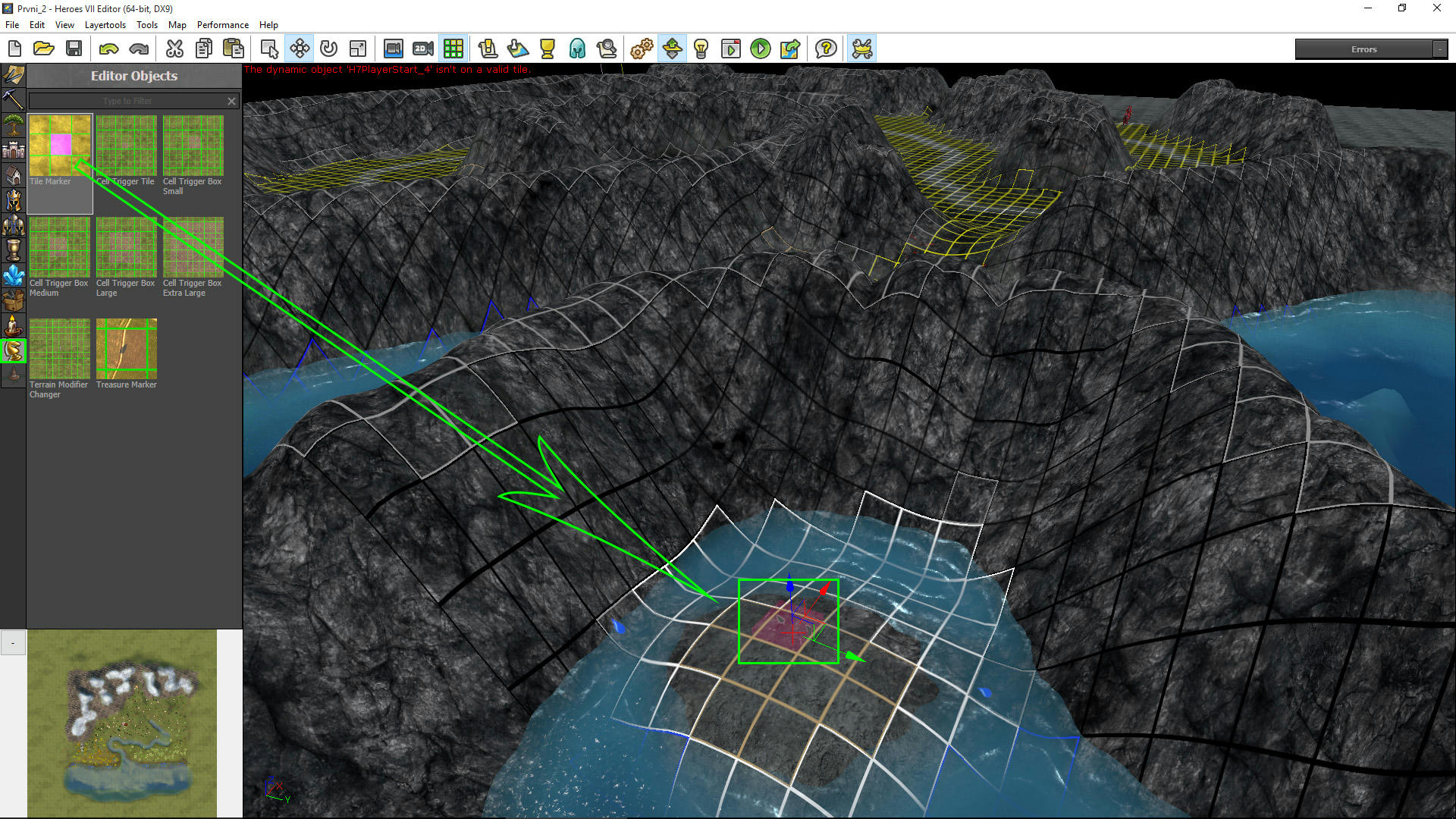This screenshot has width=1456, height=819.
Task: Open the map properties scroll icon
Action: tap(488, 49)
